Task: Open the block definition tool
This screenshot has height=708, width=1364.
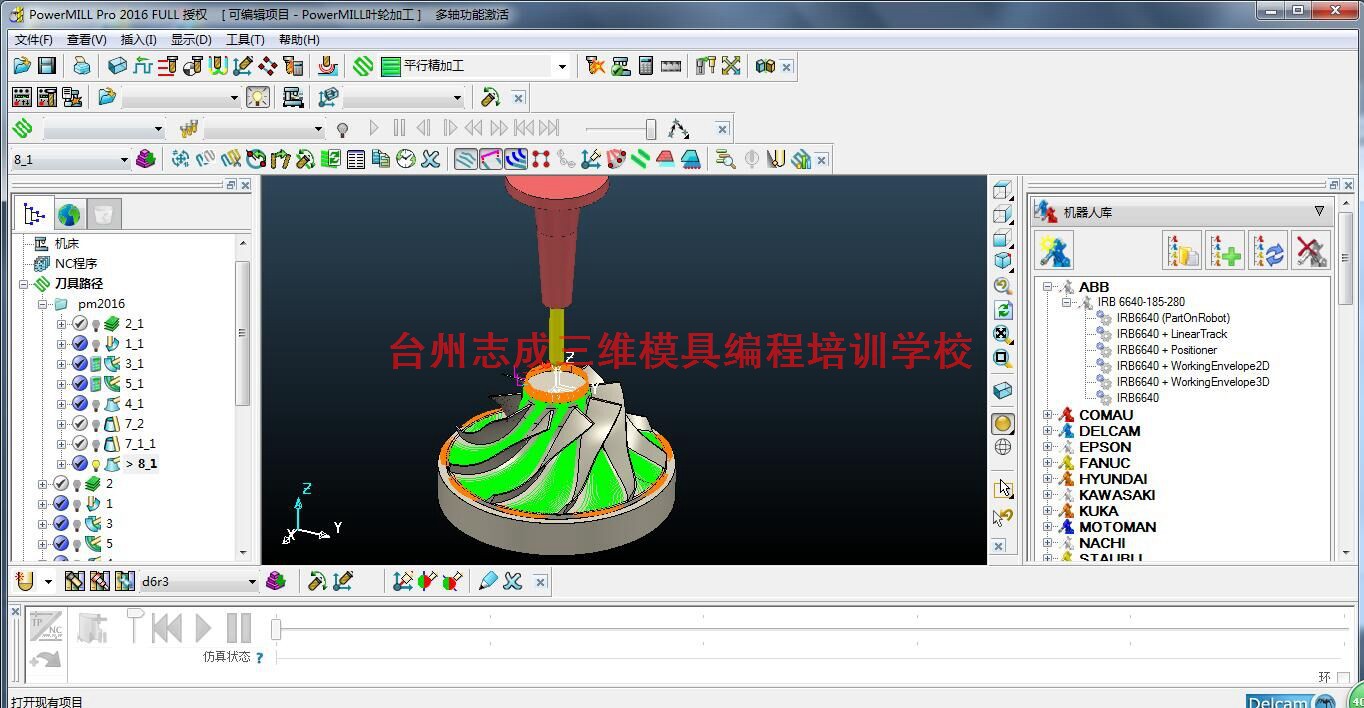Action: pos(117,66)
